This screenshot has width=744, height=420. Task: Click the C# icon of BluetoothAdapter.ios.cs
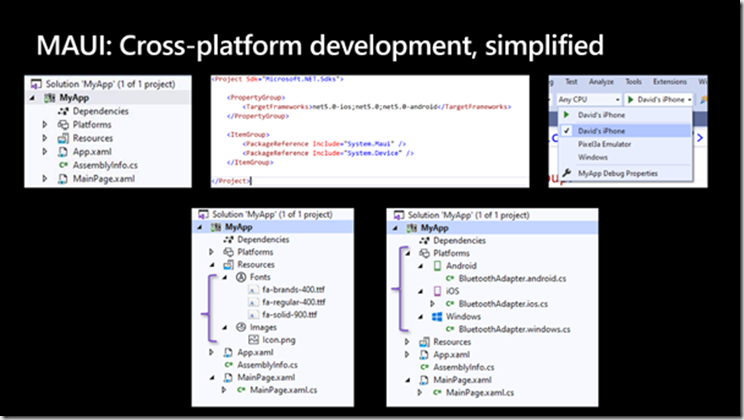click(x=450, y=304)
